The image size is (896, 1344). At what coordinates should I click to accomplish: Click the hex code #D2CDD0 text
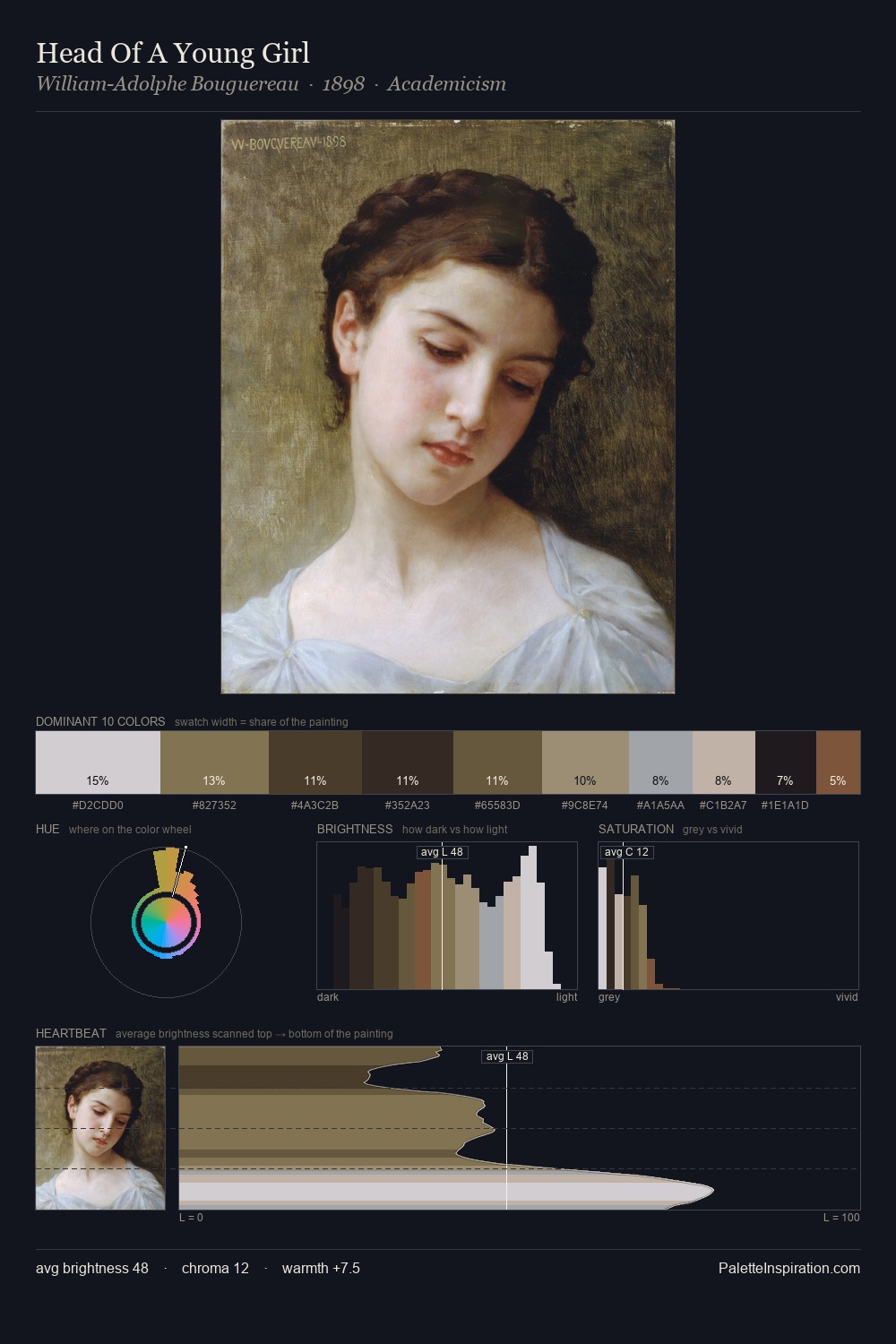pos(98,806)
